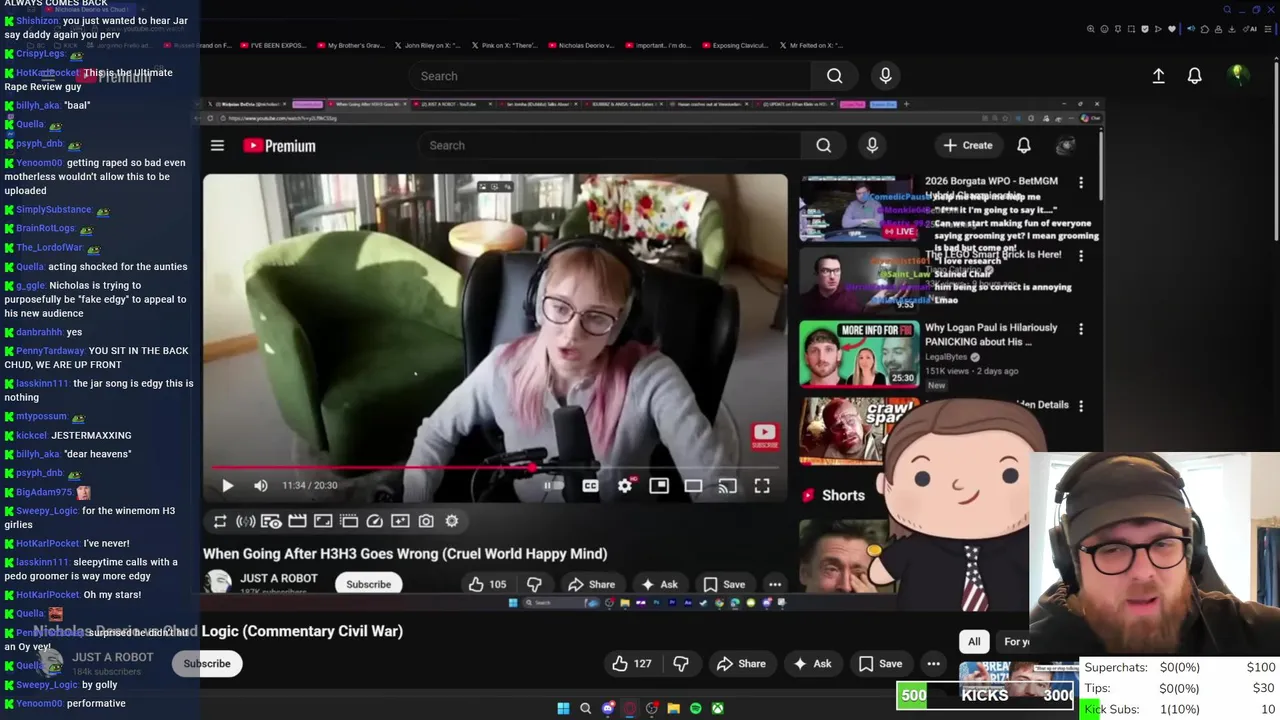Open options for crawl space video
1280x720 pixels.
pyautogui.click(x=1081, y=405)
